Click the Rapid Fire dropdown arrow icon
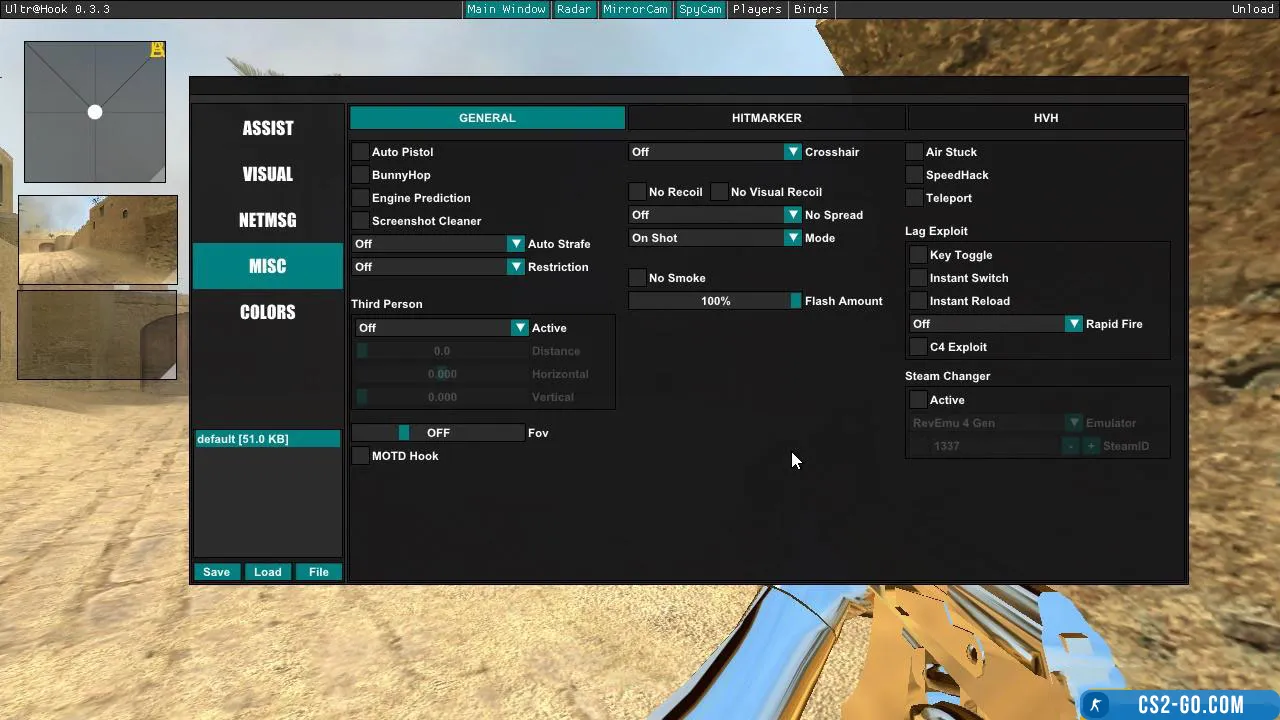 [x=1073, y=324]
